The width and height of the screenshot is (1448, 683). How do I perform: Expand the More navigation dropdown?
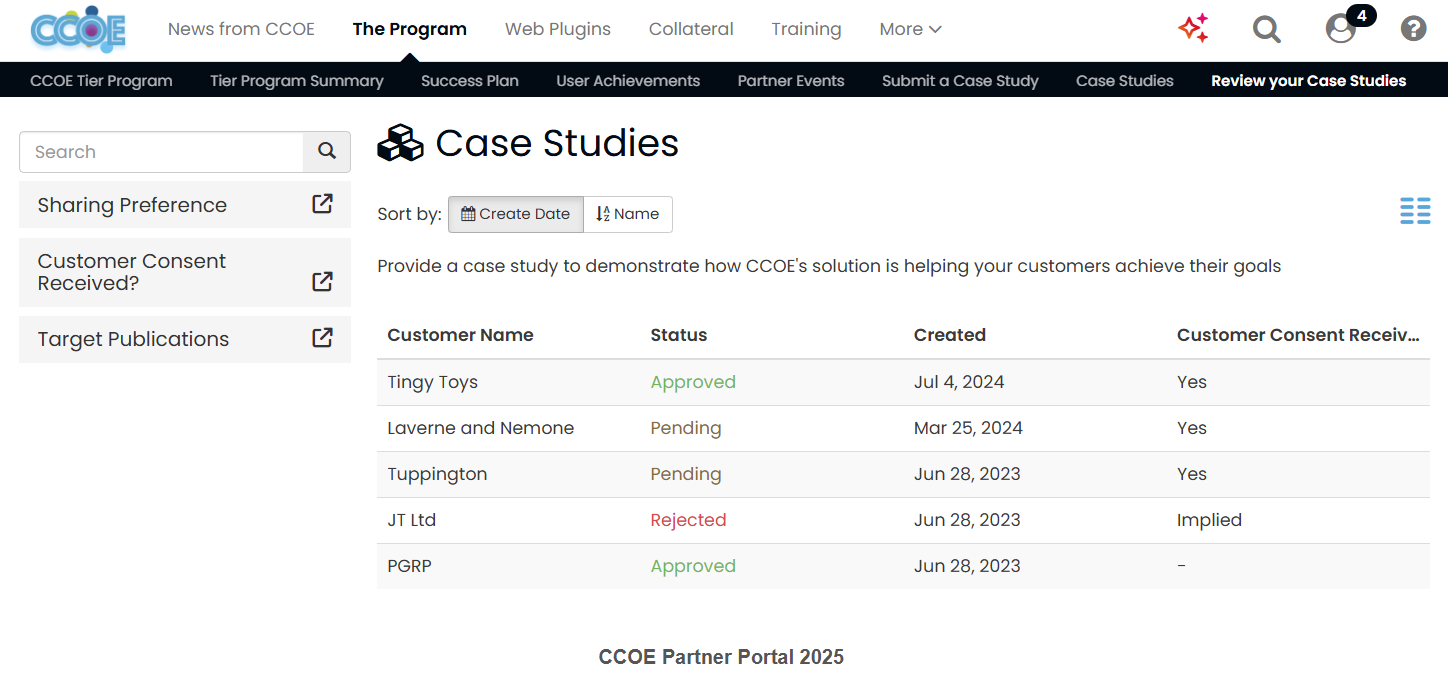[910, 30]
